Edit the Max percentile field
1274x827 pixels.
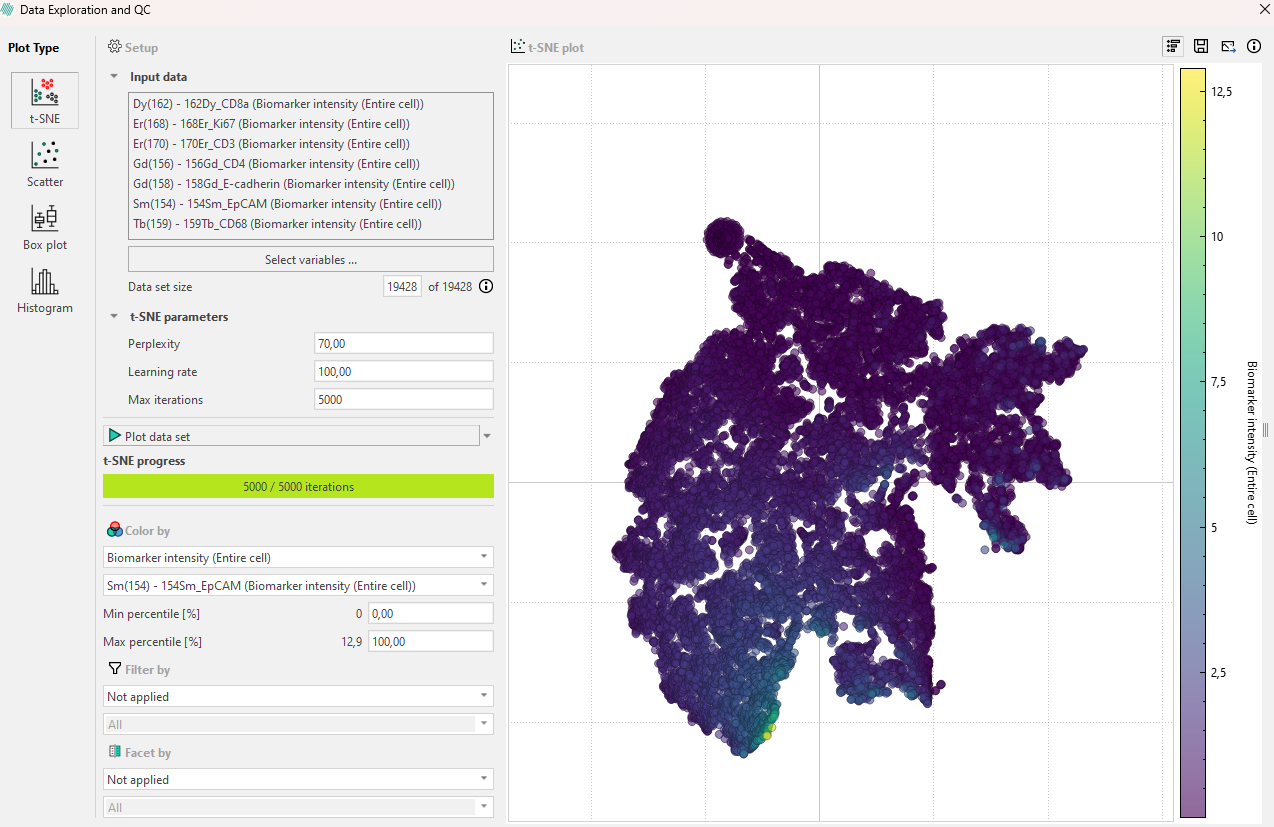430,641
